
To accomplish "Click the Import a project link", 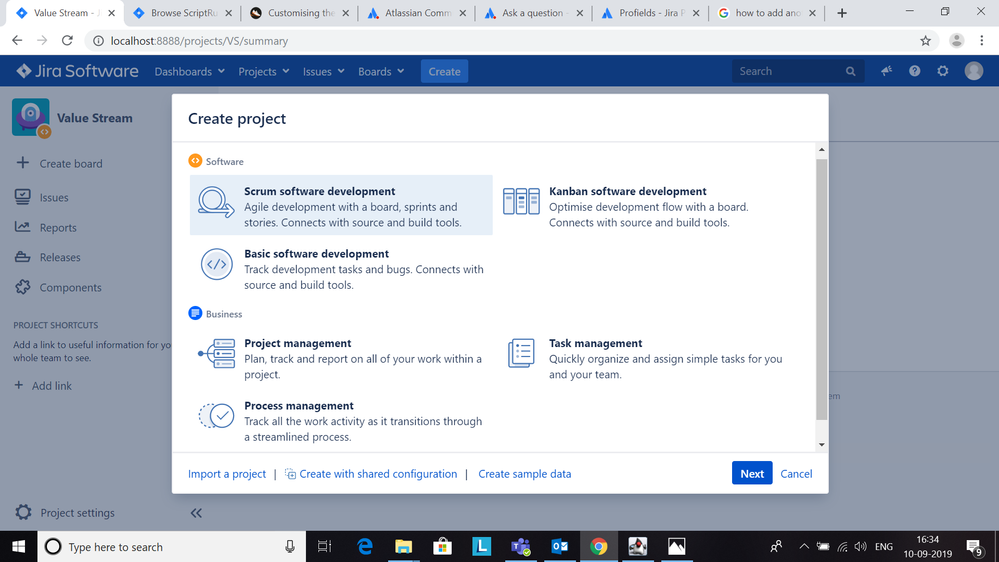I will click(x=227, y=473).
